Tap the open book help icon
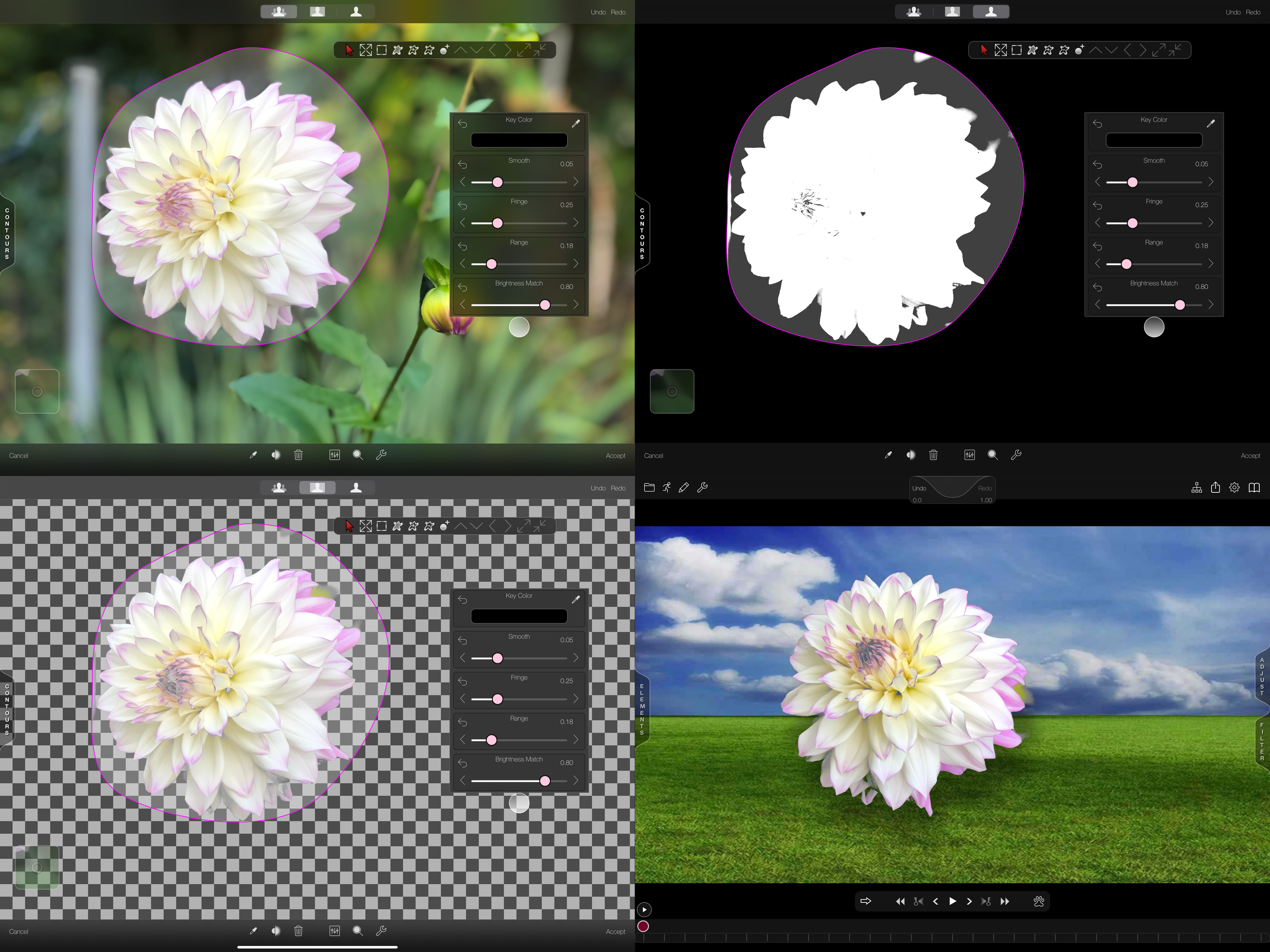This screenshot has height=952, width=1270. 1255,488
